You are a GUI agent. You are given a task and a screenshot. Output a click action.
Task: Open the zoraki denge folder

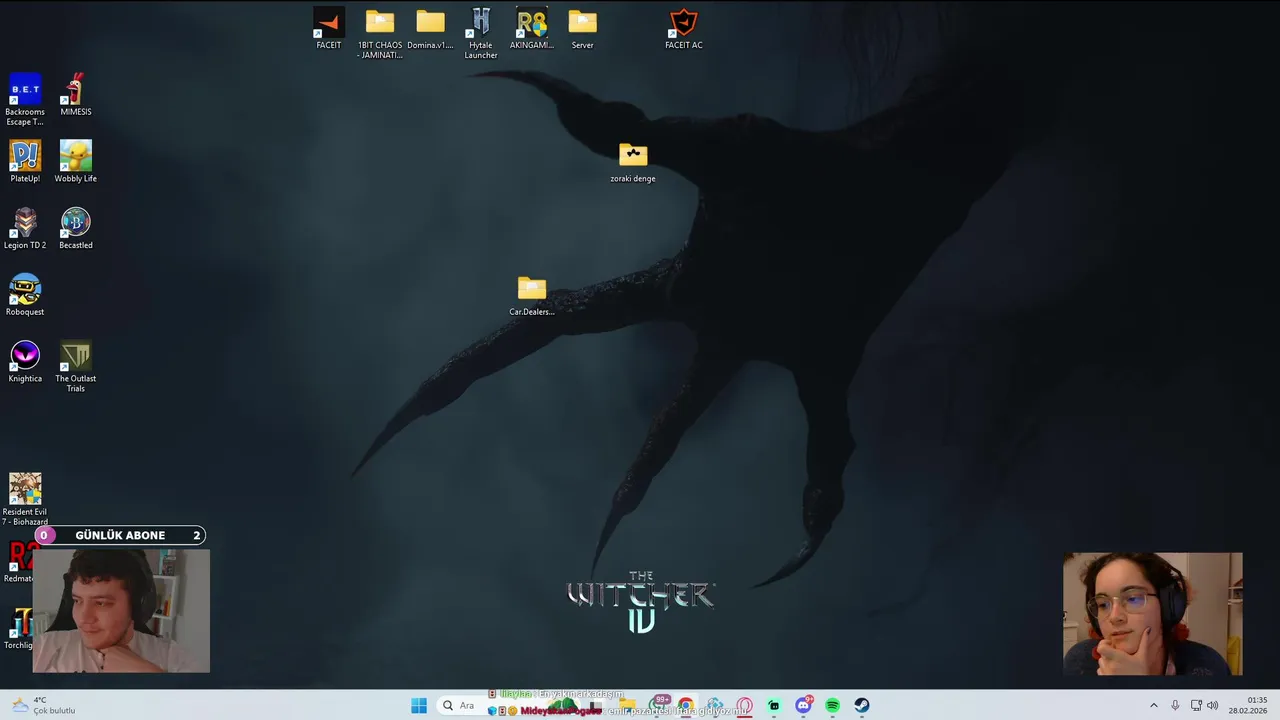[633, 162]
